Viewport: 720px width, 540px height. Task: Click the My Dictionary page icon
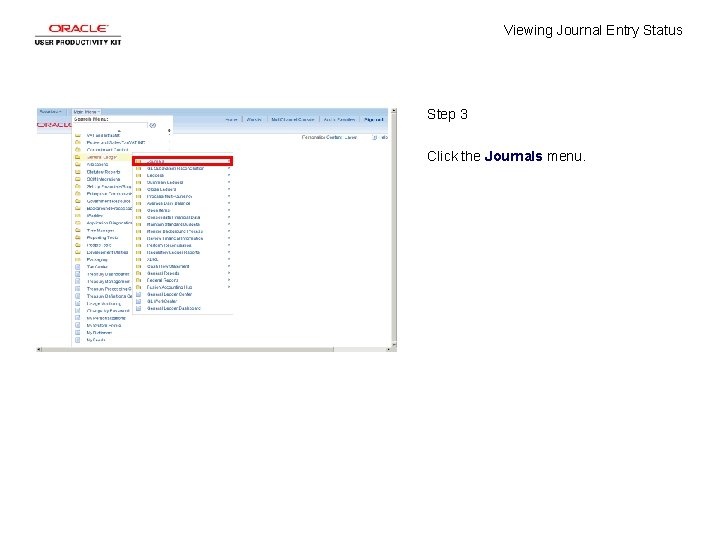point(78,333)
